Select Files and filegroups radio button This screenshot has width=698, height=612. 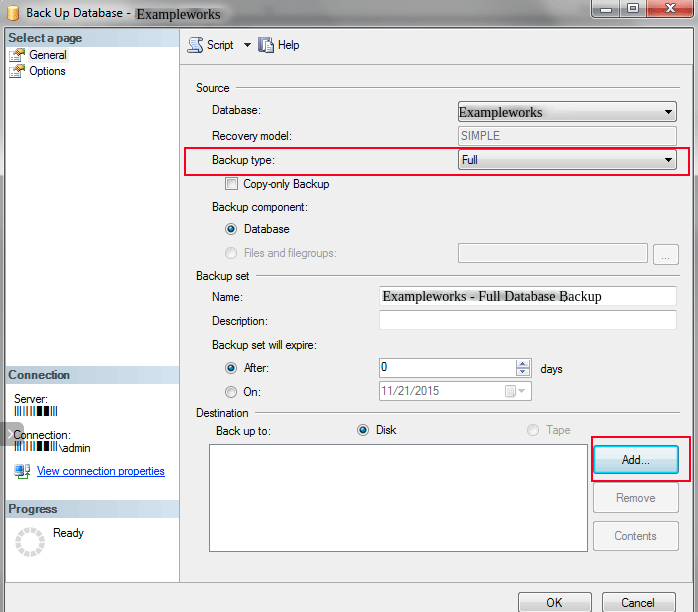(231, 253)
